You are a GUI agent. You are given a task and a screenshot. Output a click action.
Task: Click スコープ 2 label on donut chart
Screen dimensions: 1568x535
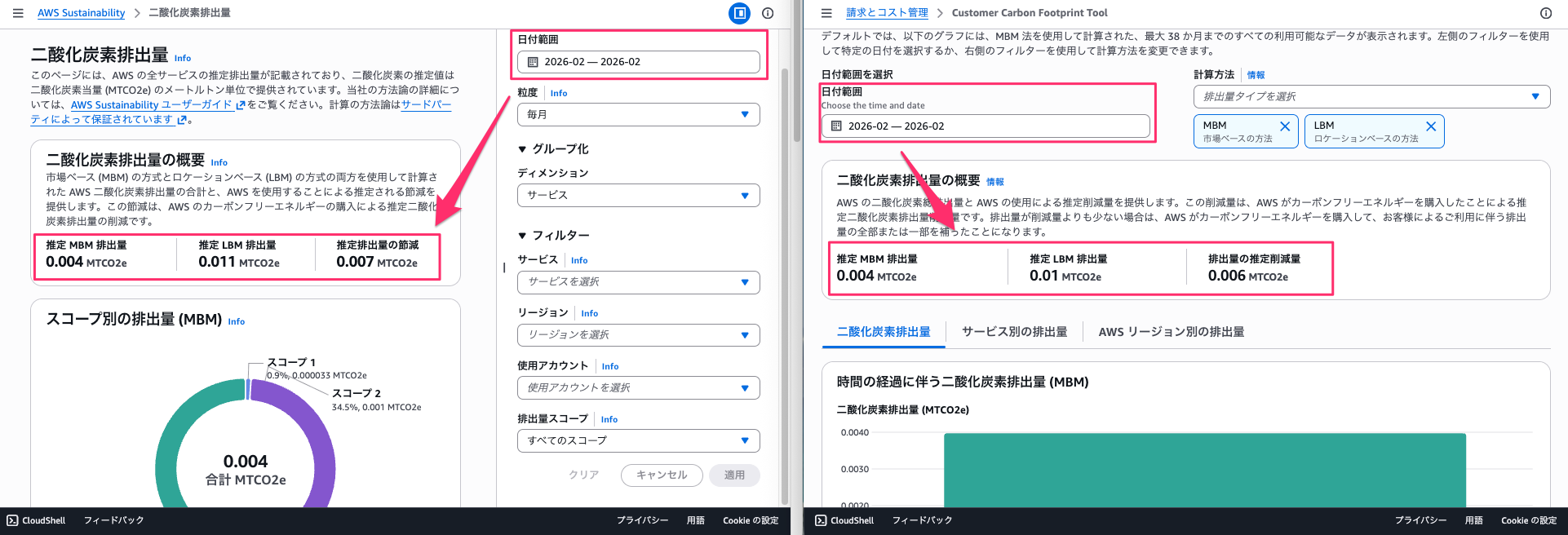click(357, 393)
